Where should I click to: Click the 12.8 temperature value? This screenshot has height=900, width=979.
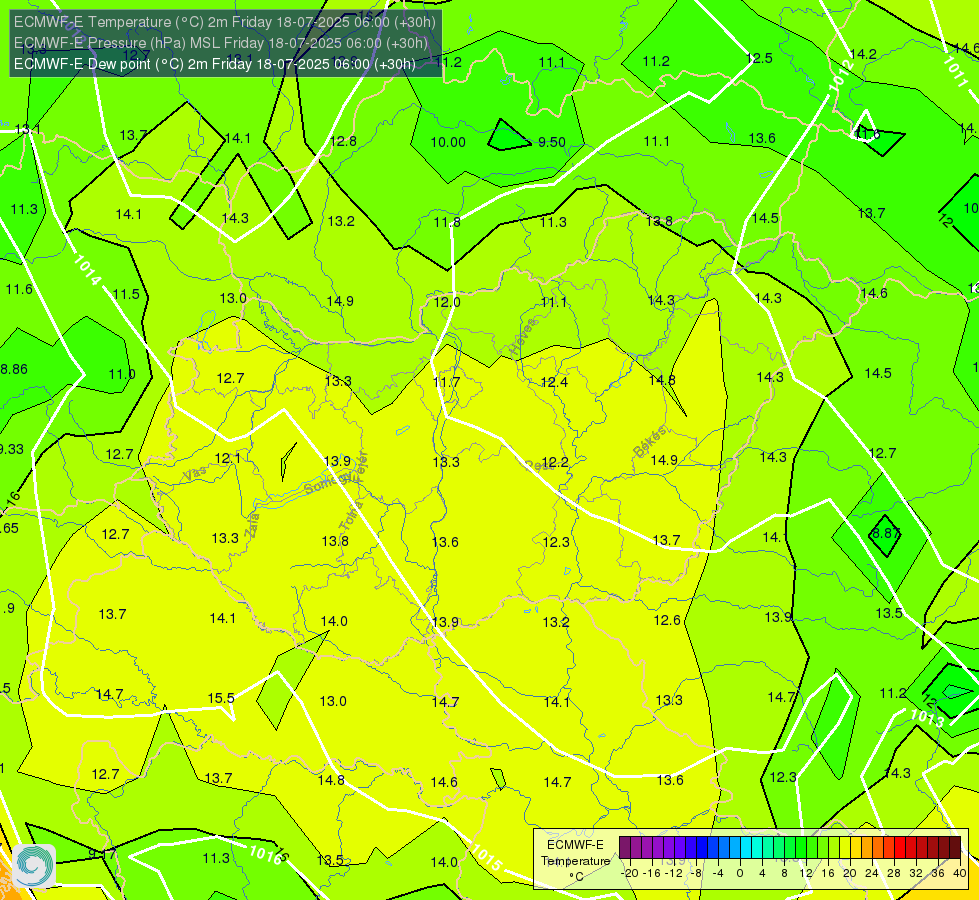(x=343, y=141)
